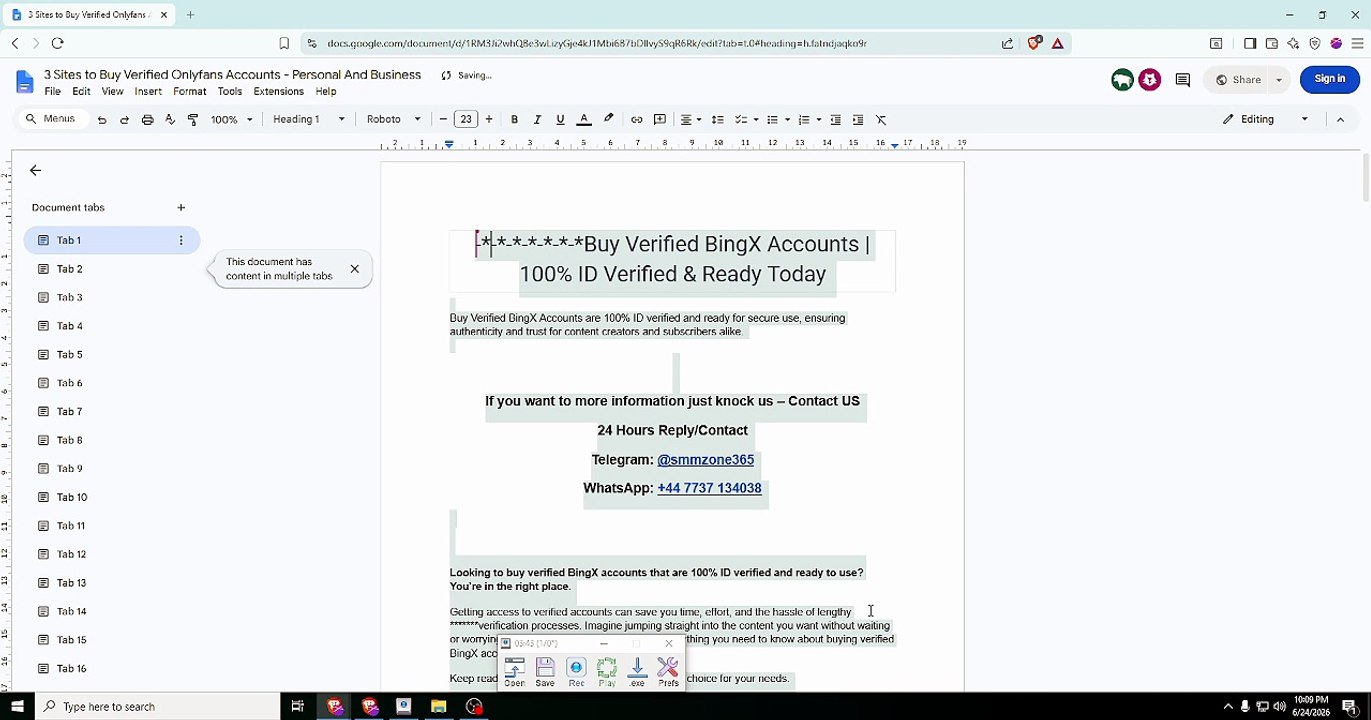
Task: Click the Increase indent icon
Action: pyautogui.click(x=858, y=120)
